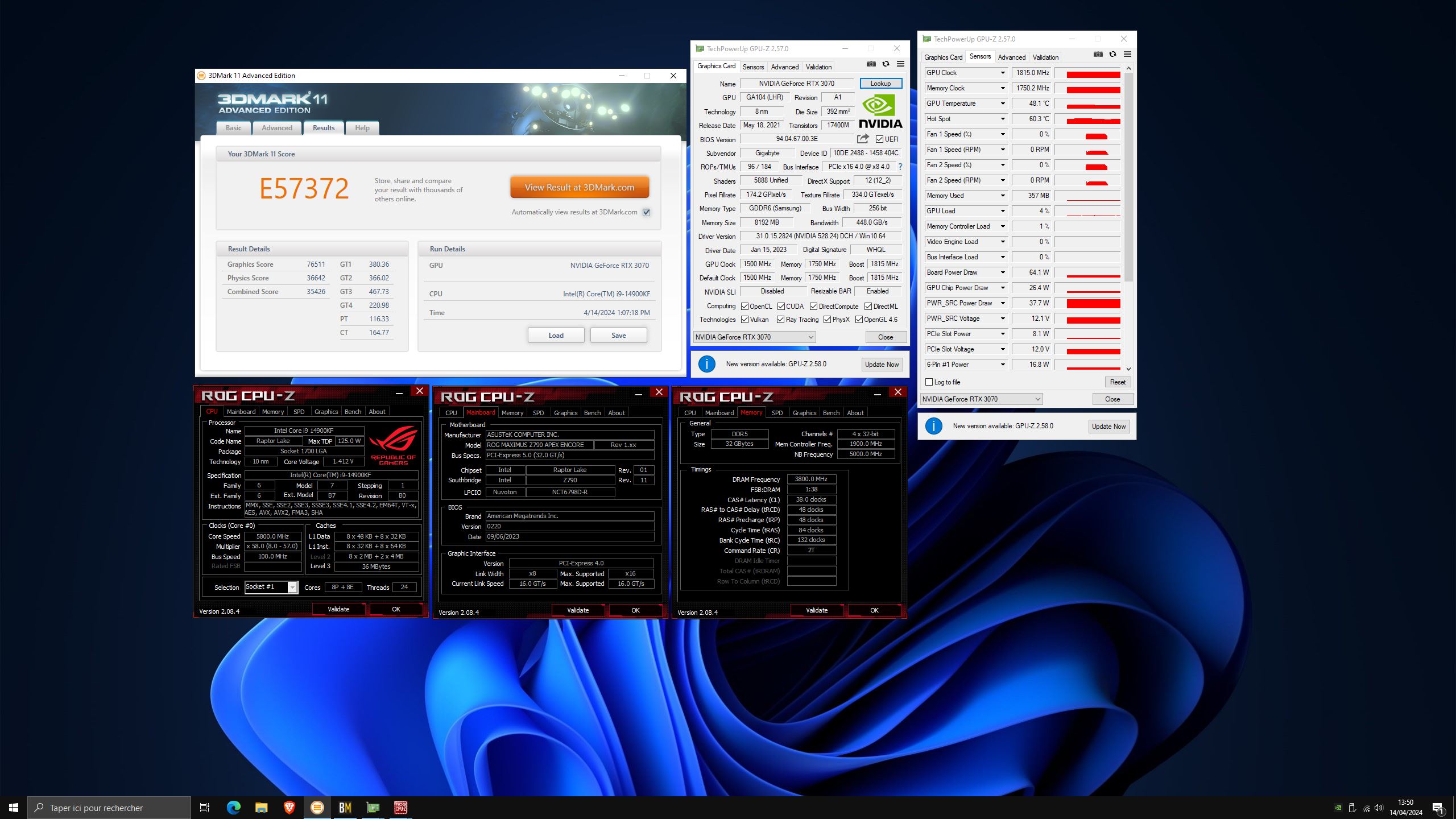Open volume control in system tray
Screen dimensions: 1456x819
(x=1379, y=808)
